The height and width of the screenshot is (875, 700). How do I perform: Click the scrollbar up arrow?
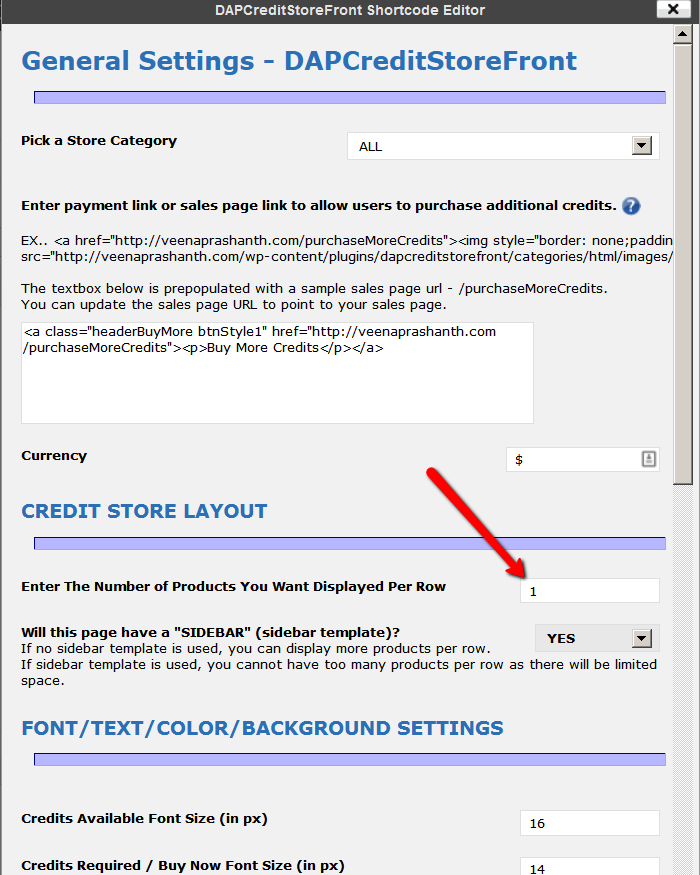[x=683, y=35]
